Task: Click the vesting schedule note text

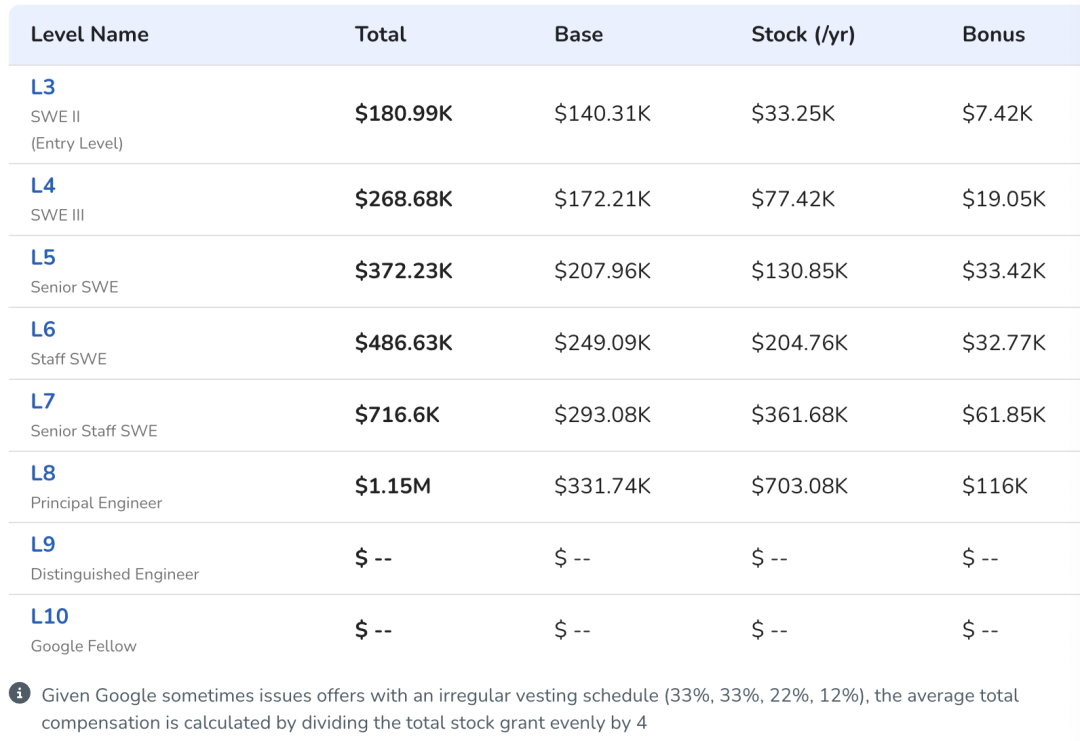Action: coord(530,709)
